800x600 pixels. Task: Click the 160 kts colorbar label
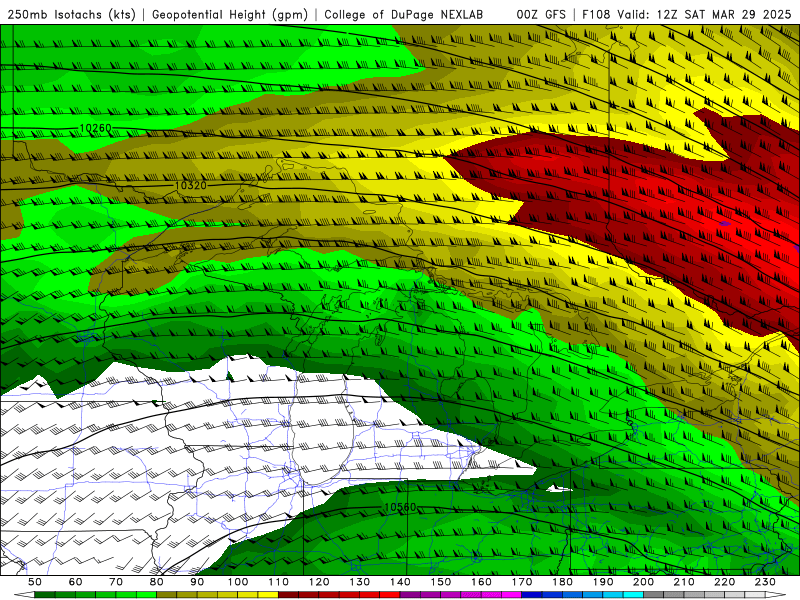tap(481, 582)
